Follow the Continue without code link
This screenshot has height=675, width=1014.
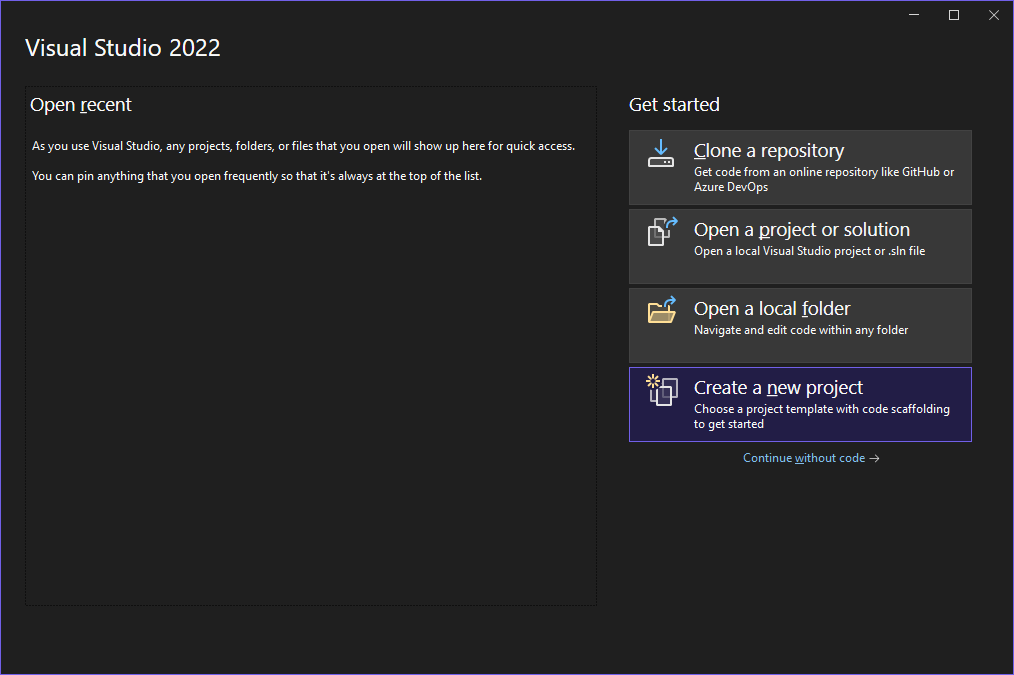[811, 458]
